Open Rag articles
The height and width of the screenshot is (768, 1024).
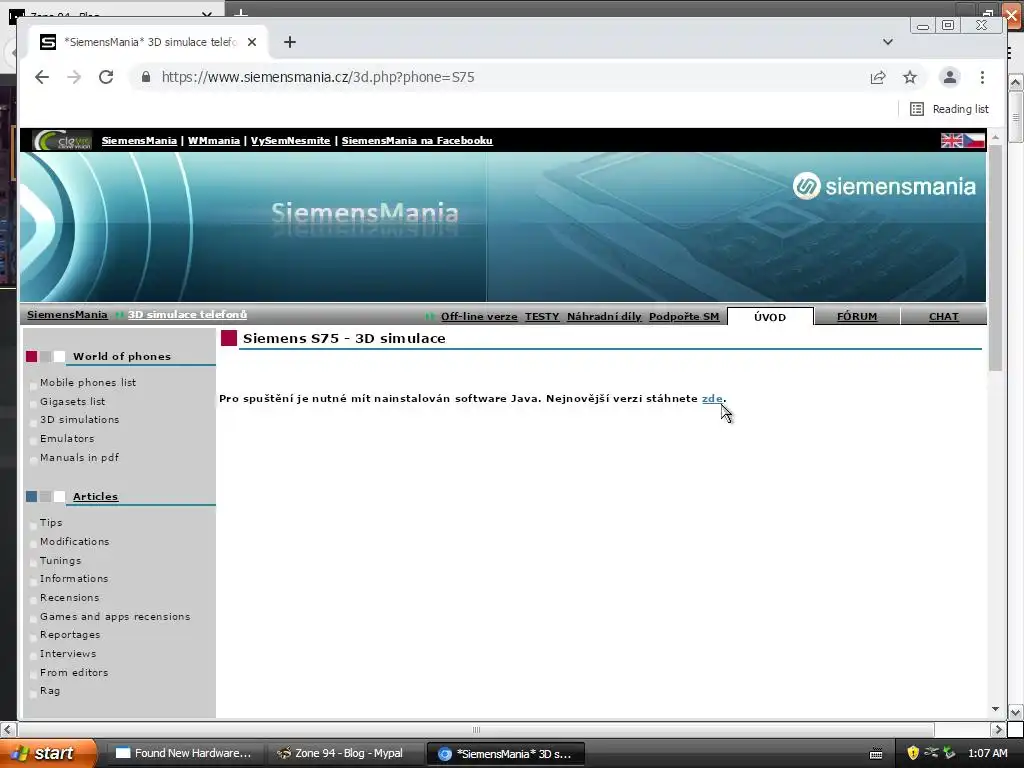tap(50, 691)
